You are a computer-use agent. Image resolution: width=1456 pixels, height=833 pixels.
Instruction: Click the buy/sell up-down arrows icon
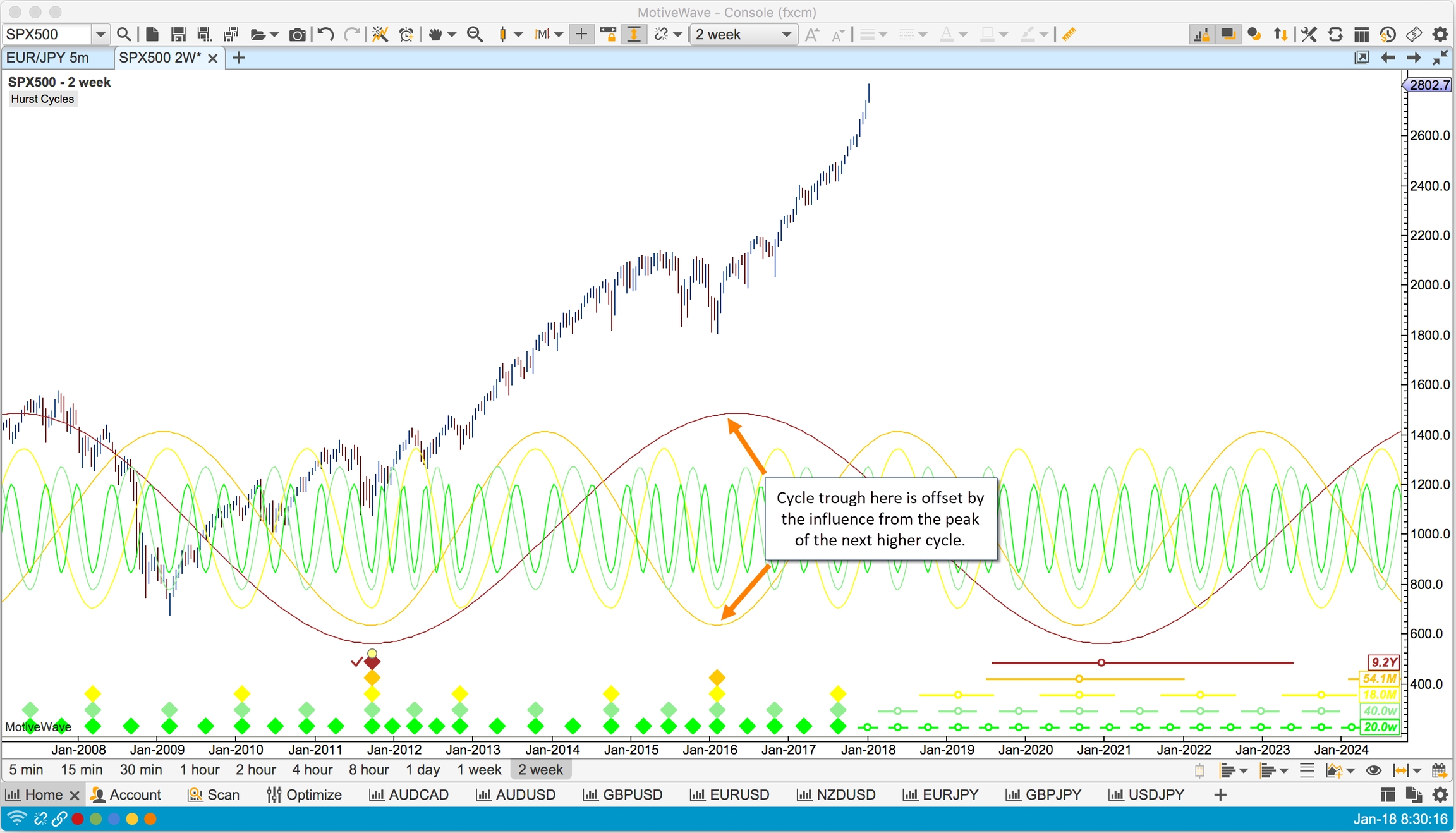click(x=1281, y=35)
